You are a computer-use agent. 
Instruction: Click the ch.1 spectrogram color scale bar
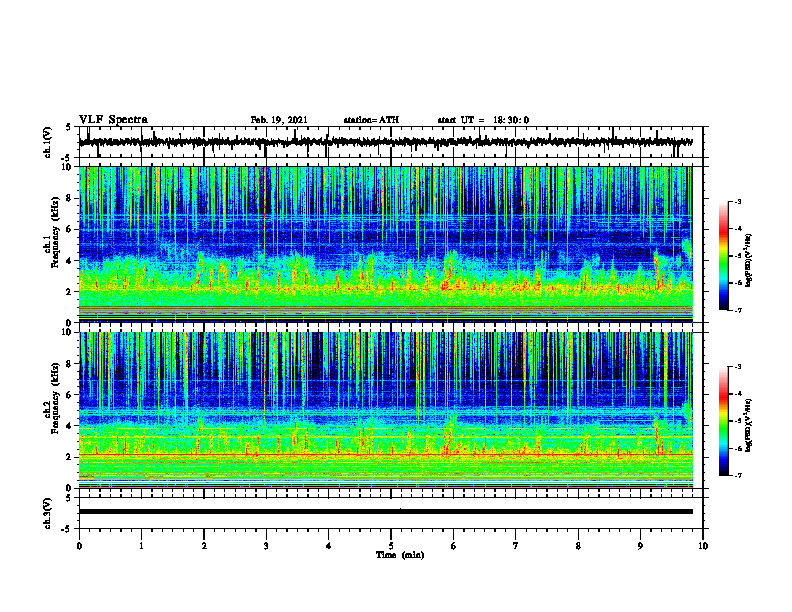724,256
